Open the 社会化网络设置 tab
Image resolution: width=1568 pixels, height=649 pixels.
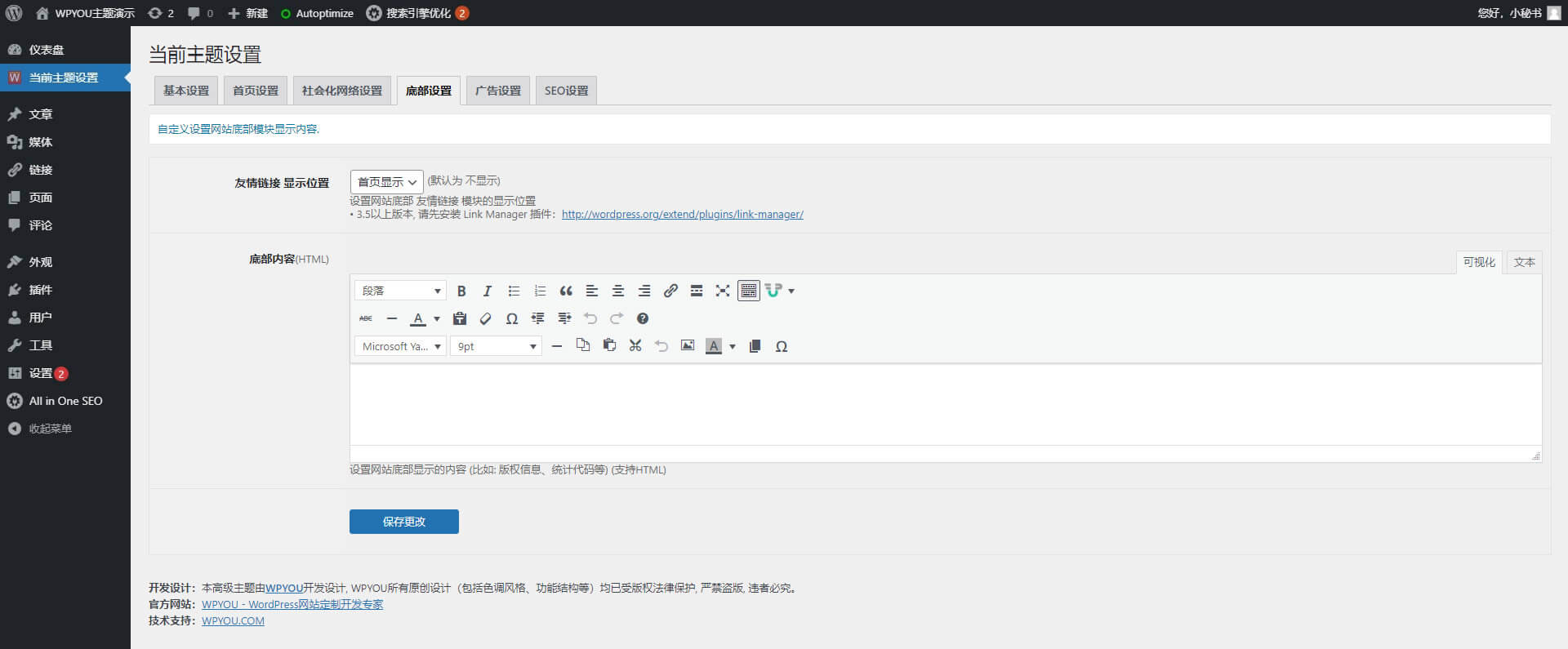[342, 91]
